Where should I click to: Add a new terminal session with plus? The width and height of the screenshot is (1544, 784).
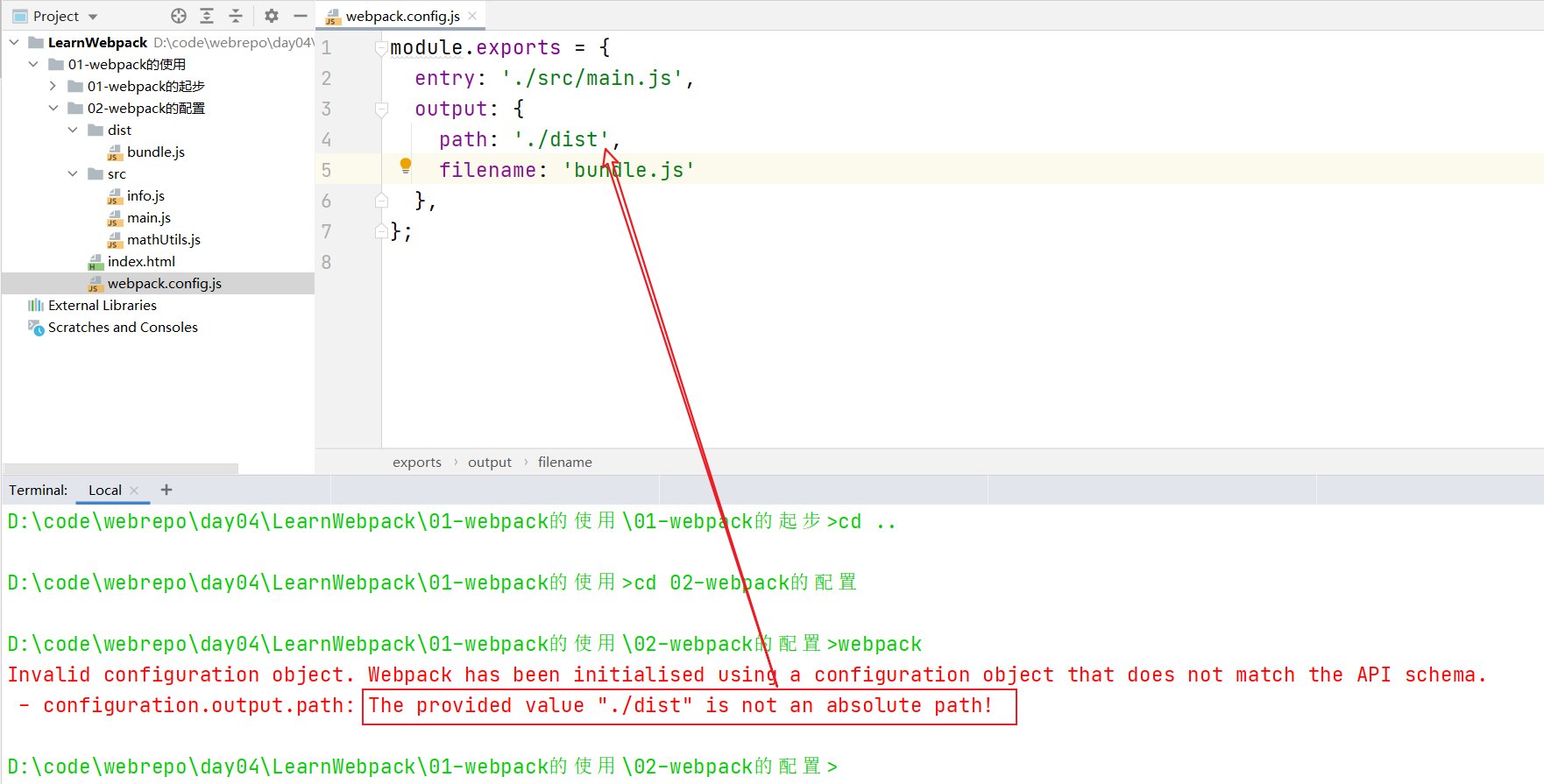(166, 490)
